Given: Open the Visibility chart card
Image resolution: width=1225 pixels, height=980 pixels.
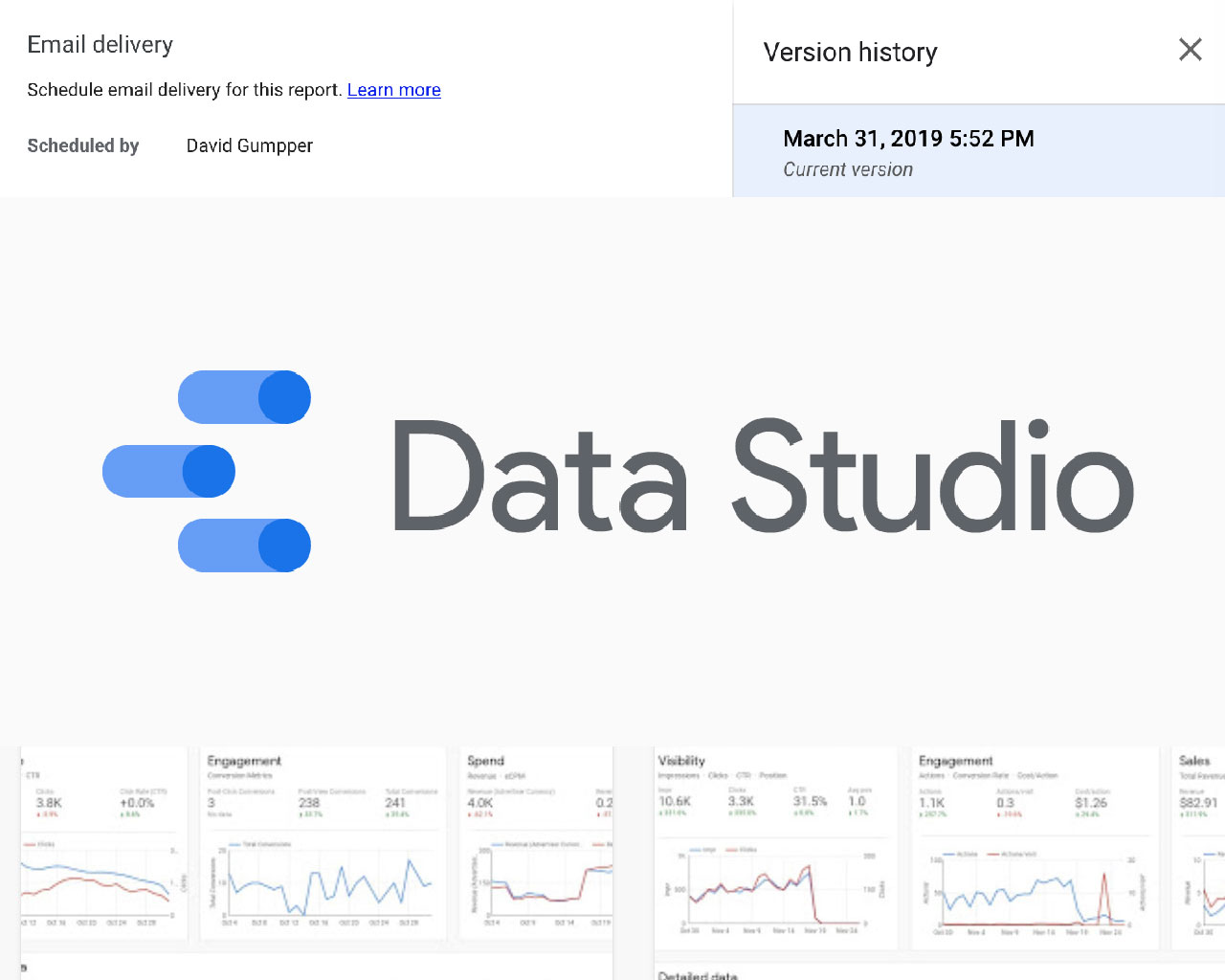Looking at the screenshot, I should point(774,848).
